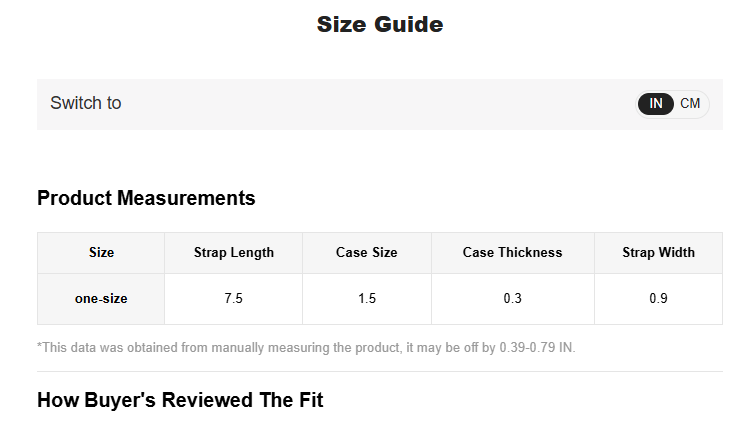Viewport: 749px width, 438px height.
Task: Click the "Switch to" label
Action: click(86, 103)
